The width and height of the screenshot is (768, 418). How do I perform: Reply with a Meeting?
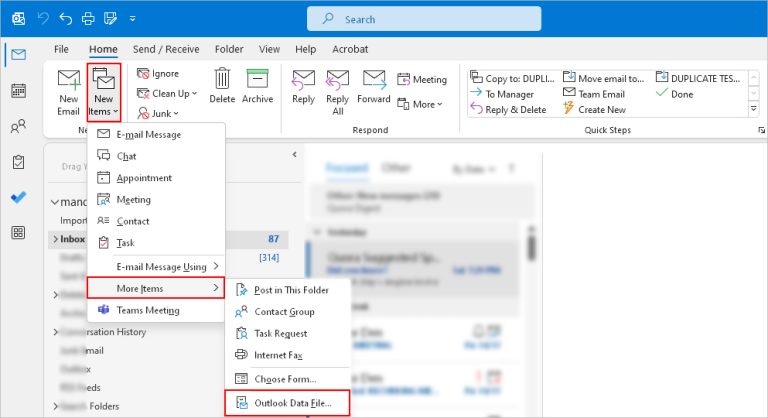422,79
